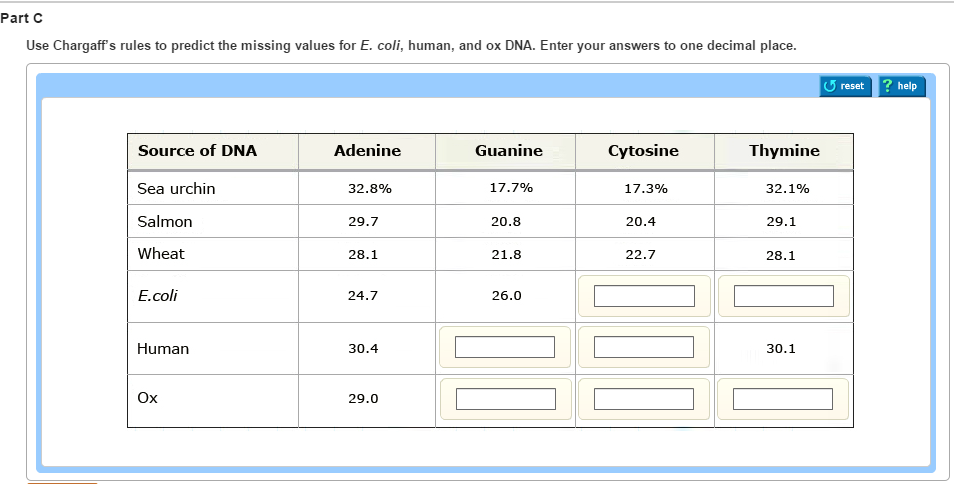This screenshot has width=954, height=484.
Task: Click the Human Guanine answer field
Action: 505,347
